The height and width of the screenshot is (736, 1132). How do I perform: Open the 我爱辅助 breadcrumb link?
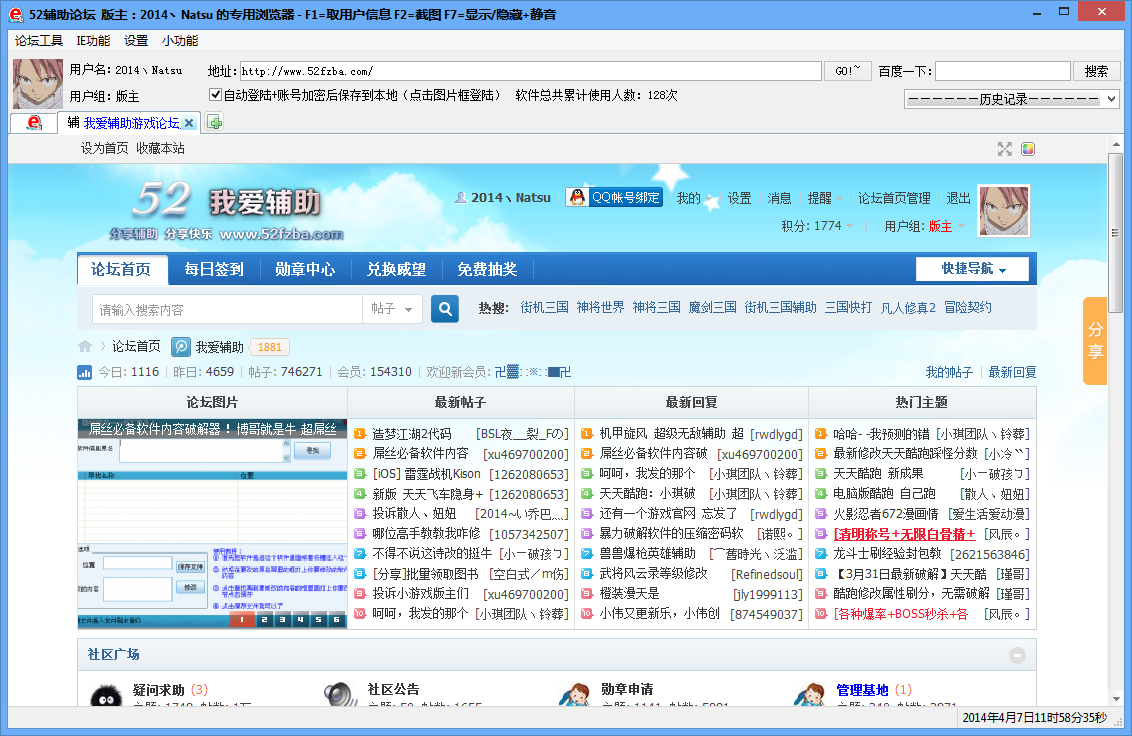click(x=219, y=347)
